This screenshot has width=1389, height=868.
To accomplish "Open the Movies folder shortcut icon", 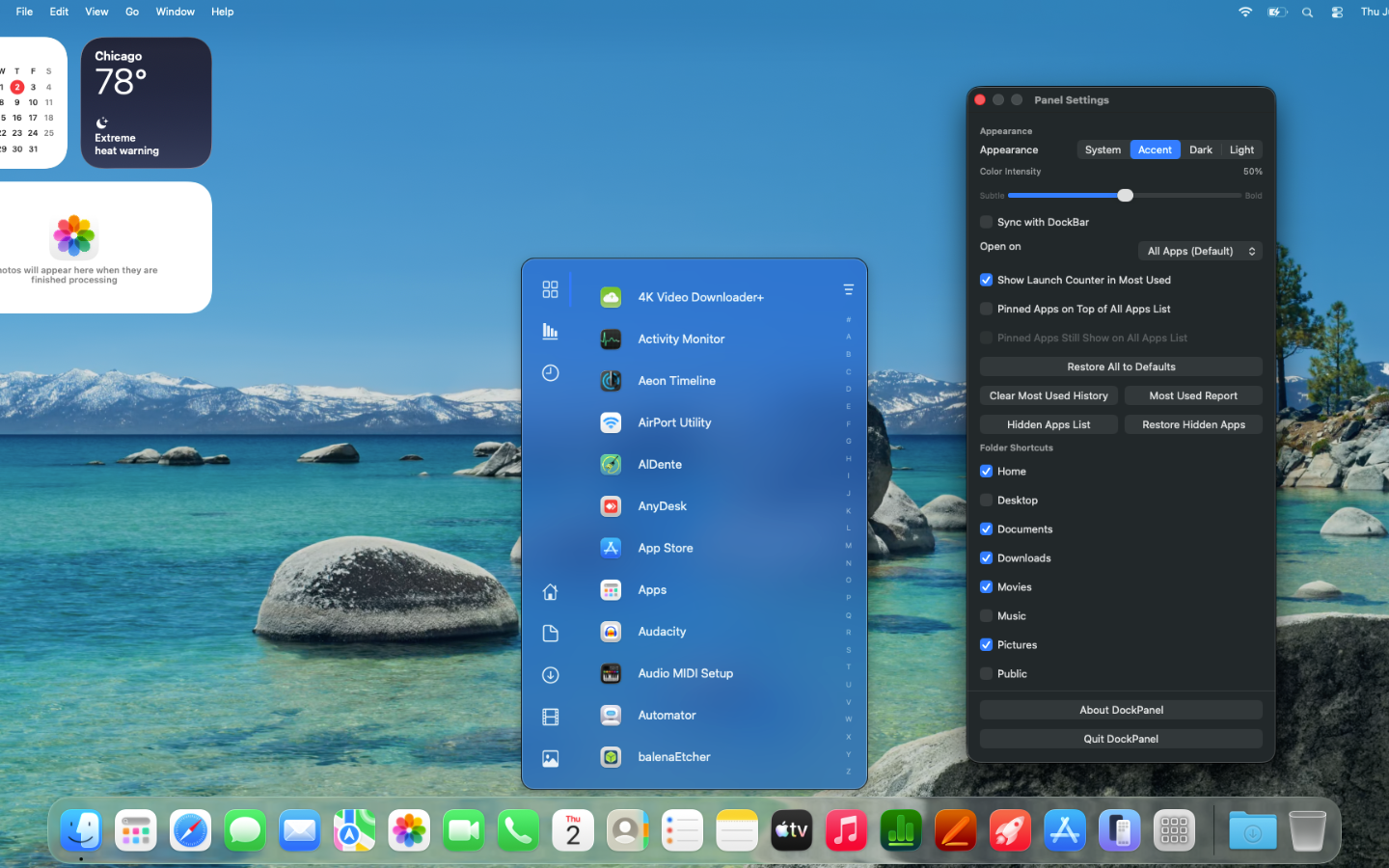I will (x=550, y=717).
